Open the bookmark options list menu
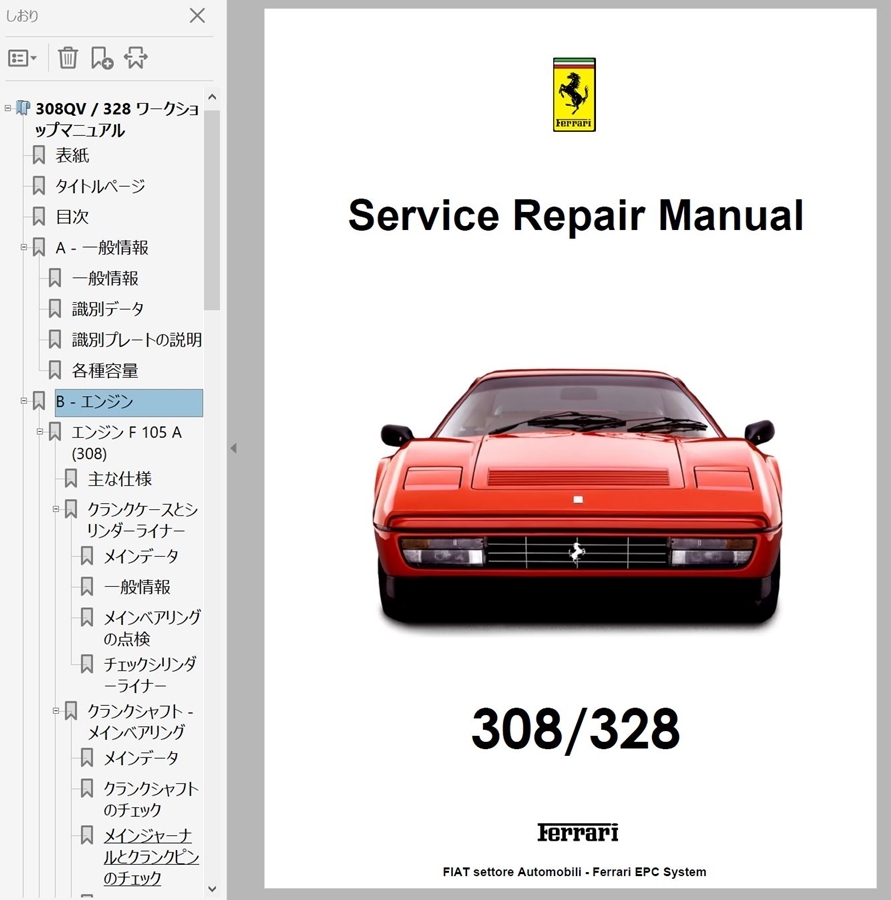 (x=22, y=58)
